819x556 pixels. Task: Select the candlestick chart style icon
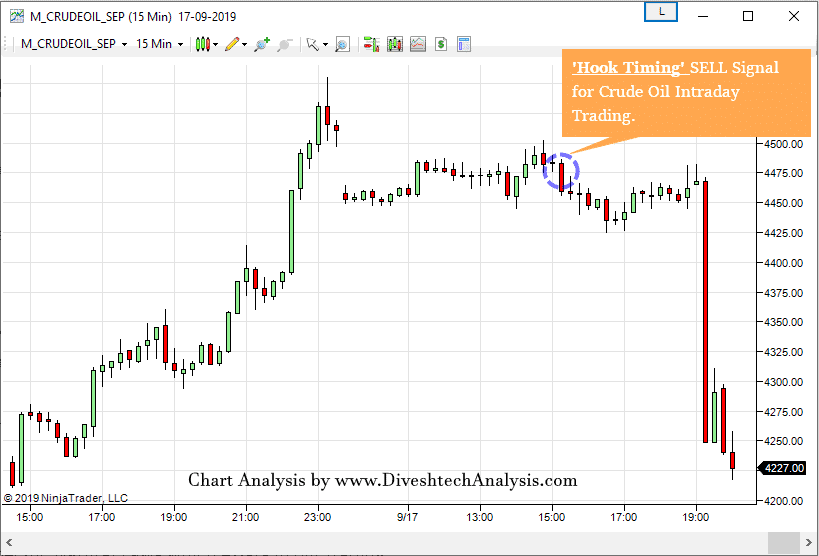point(203,44)
